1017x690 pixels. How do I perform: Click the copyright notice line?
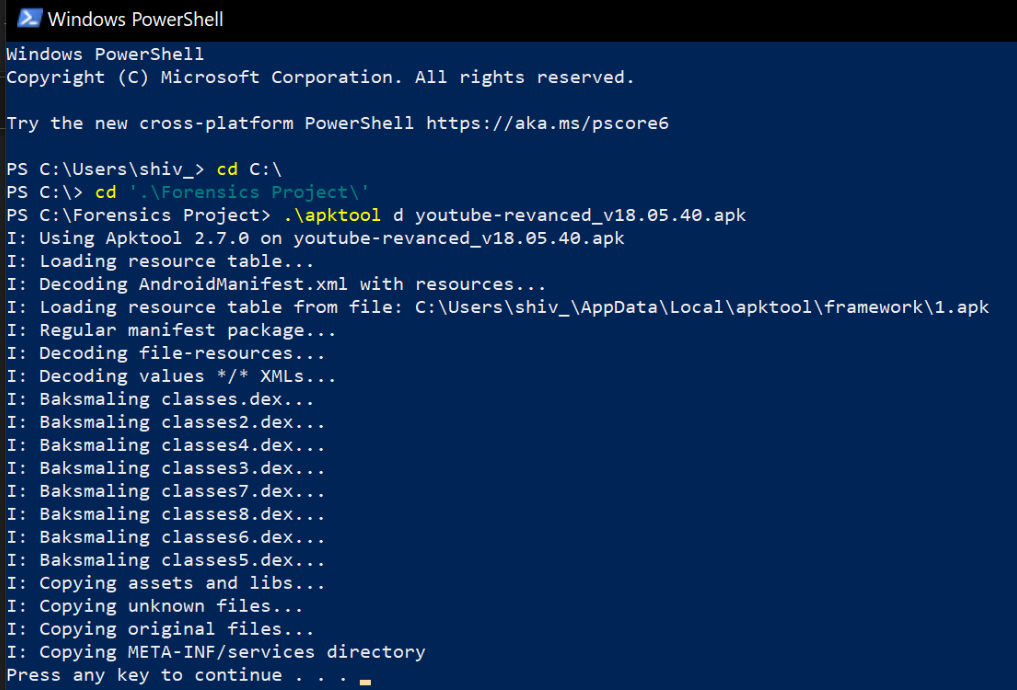pos(320,76)
